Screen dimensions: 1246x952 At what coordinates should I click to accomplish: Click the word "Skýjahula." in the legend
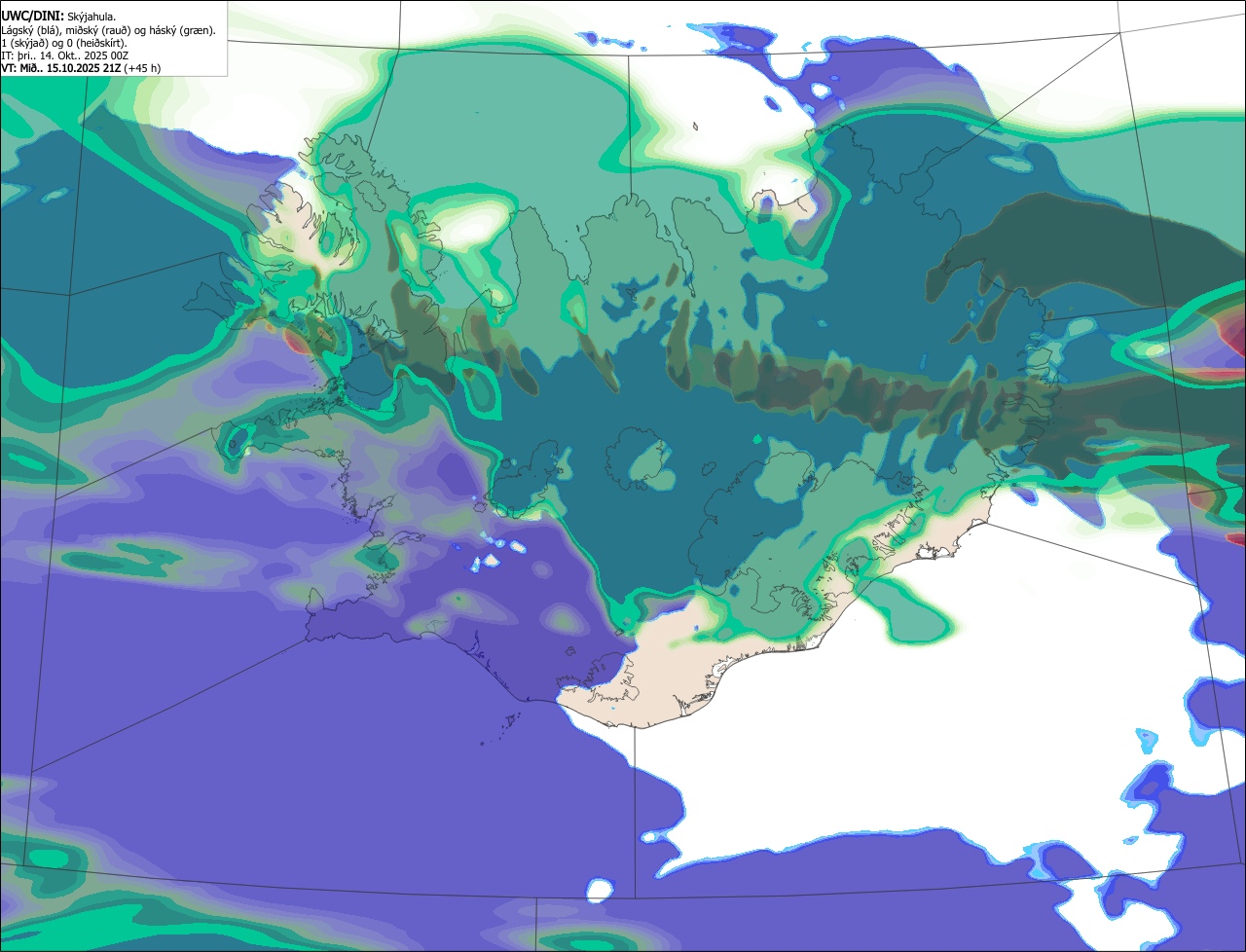[x=92, y=18]
